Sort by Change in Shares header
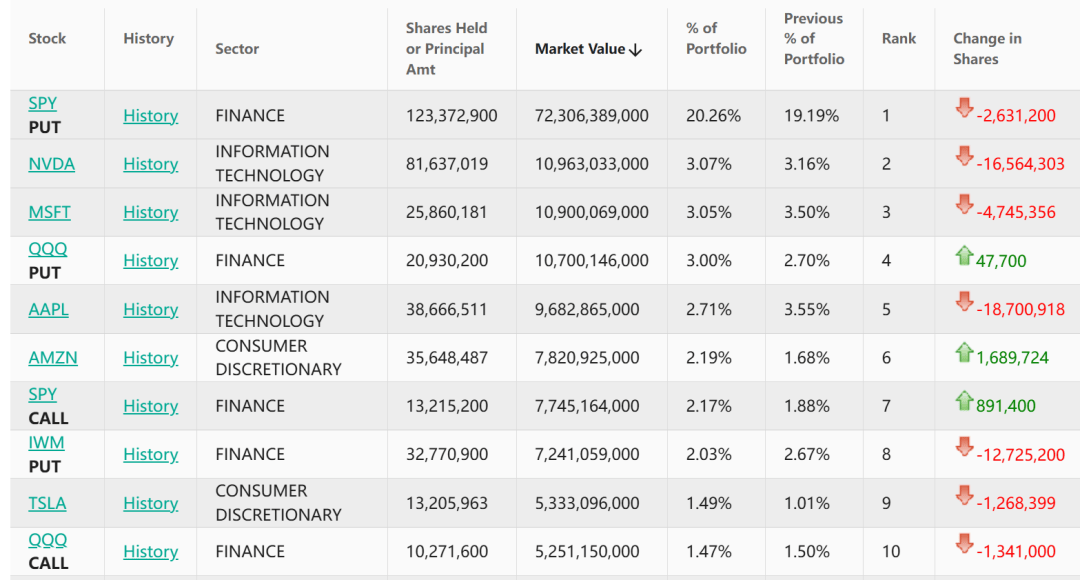 987,49
